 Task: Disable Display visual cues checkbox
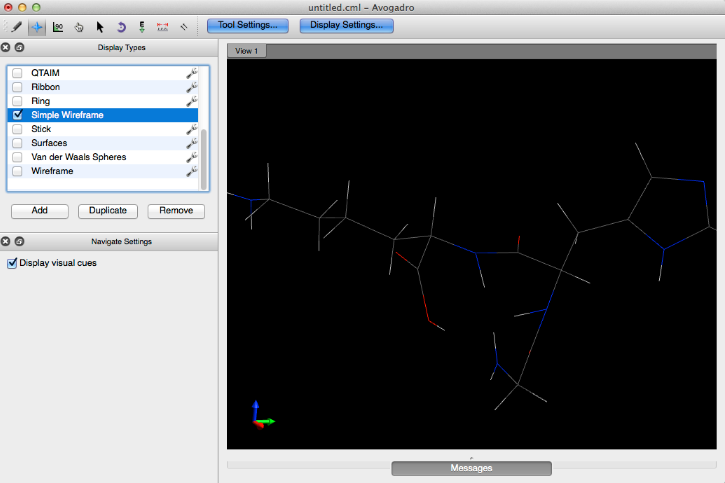[13, 263]
